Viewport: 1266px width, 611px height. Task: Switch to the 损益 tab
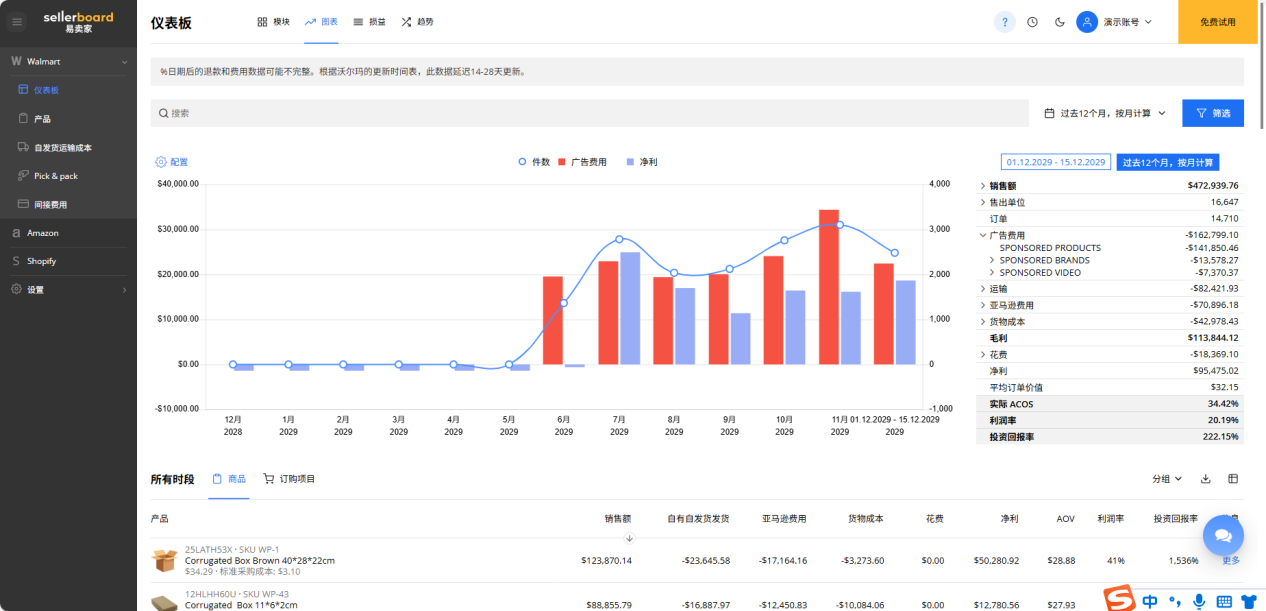pos(368,21)
